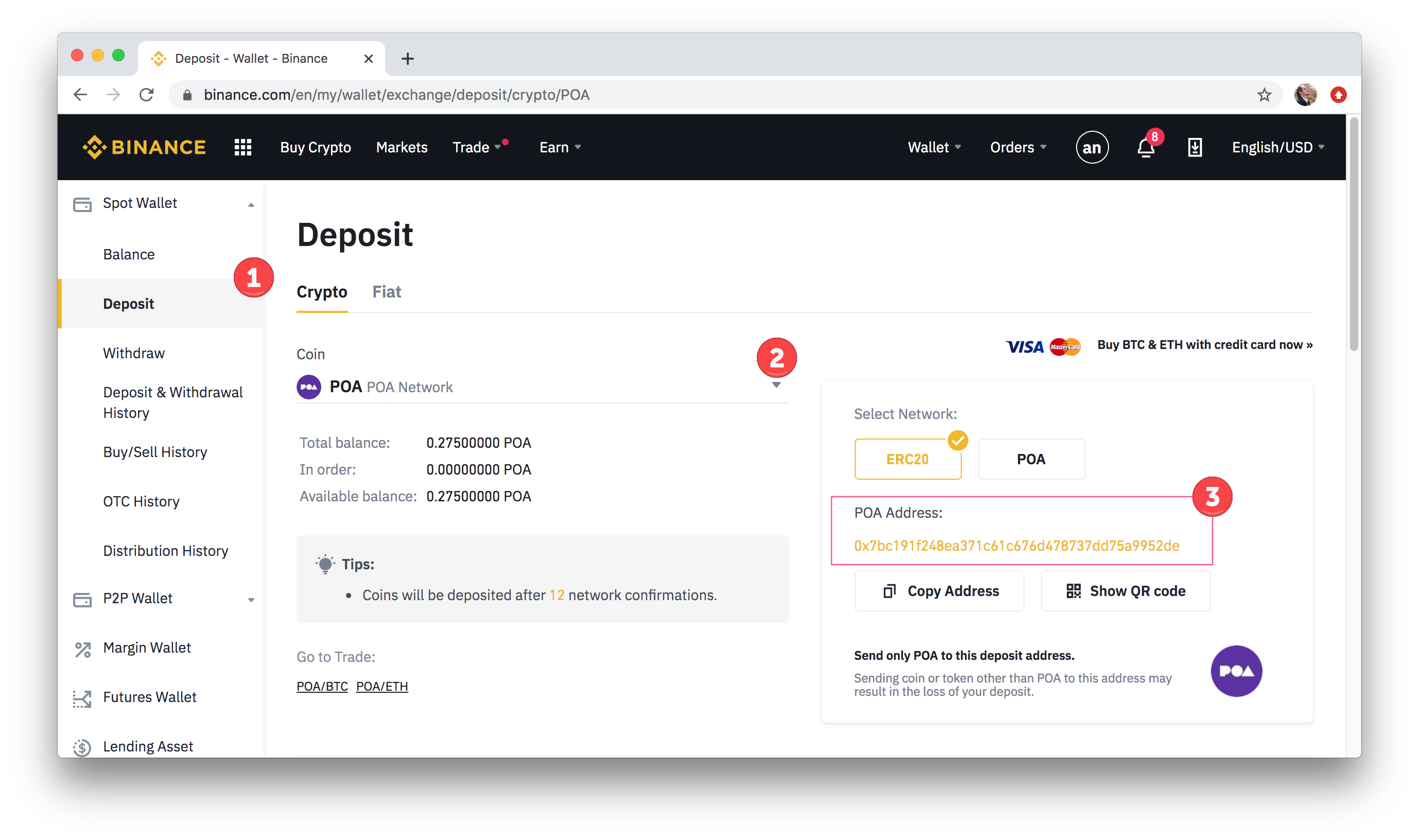Open the notifications bell icon
This screenshot has height=840, width=1419.
click(1146, 148)
